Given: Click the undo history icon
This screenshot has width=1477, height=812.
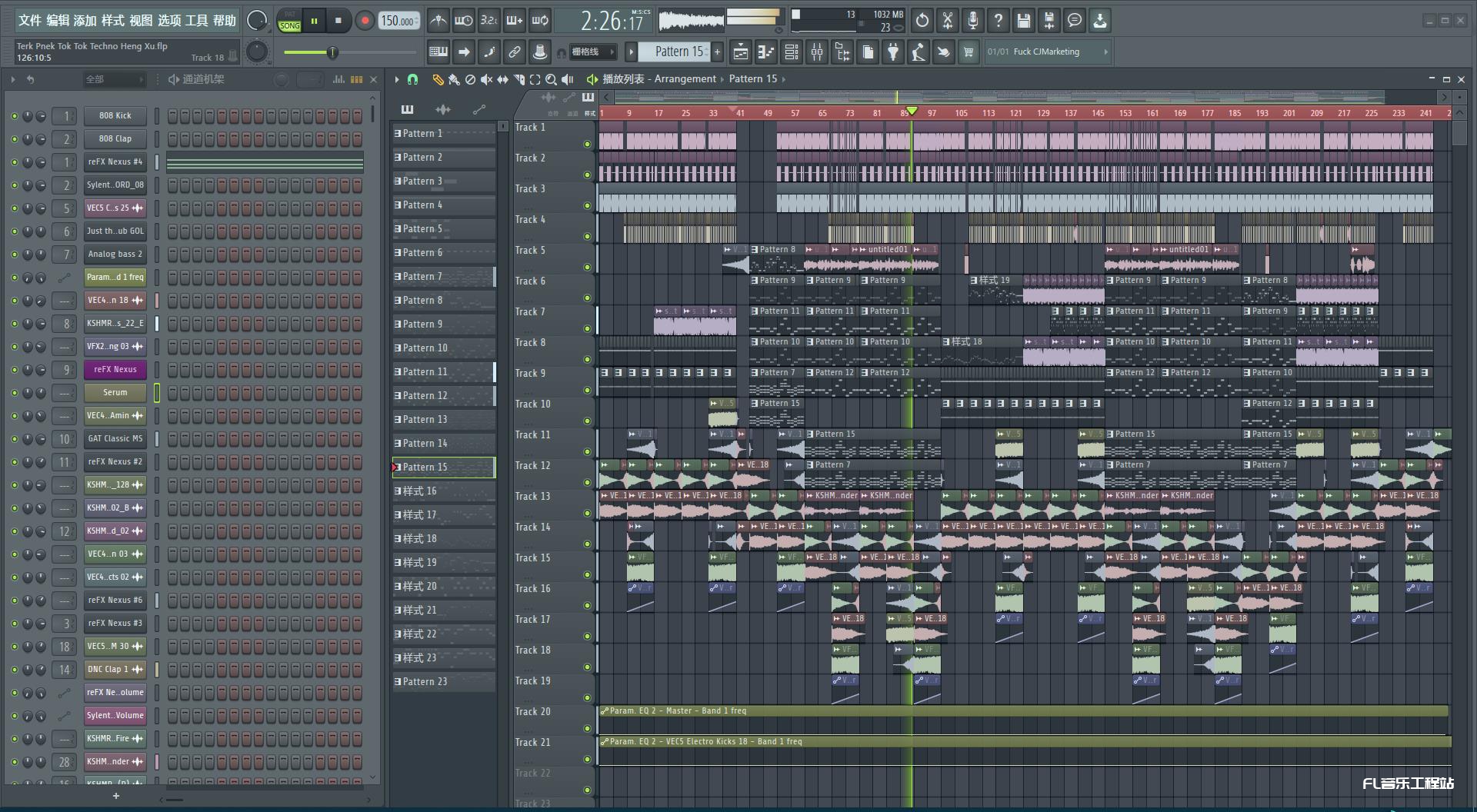Looking at the screenshot, I should point(922,21).
